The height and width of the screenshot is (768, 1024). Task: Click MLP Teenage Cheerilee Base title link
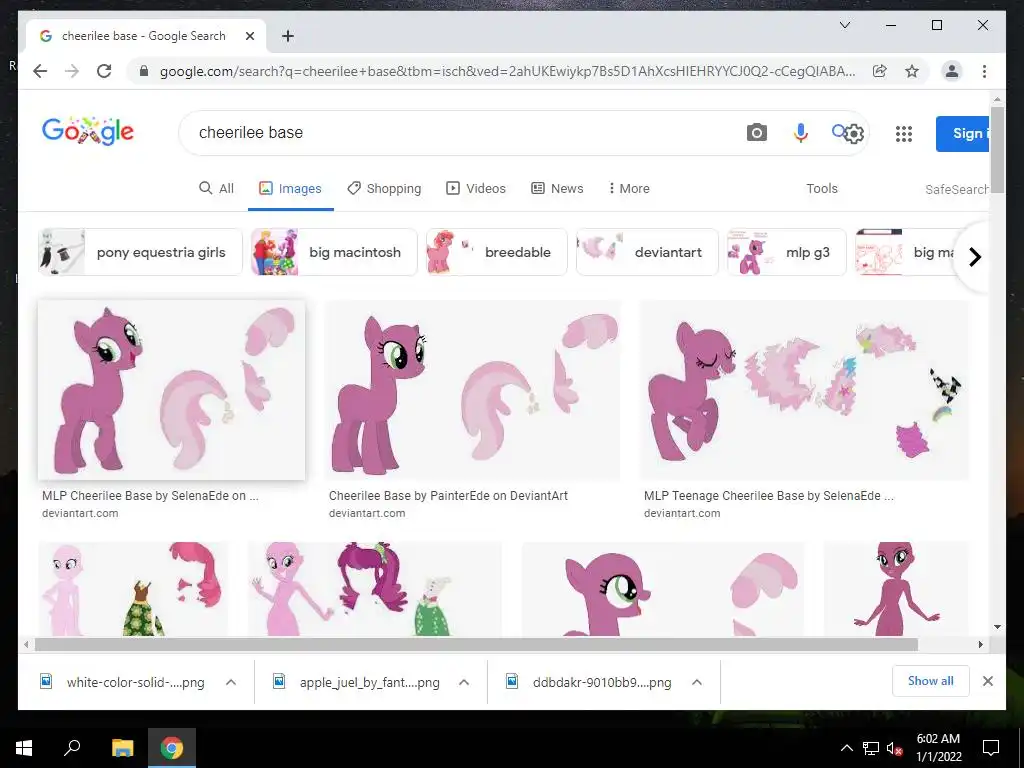point(769,496)
